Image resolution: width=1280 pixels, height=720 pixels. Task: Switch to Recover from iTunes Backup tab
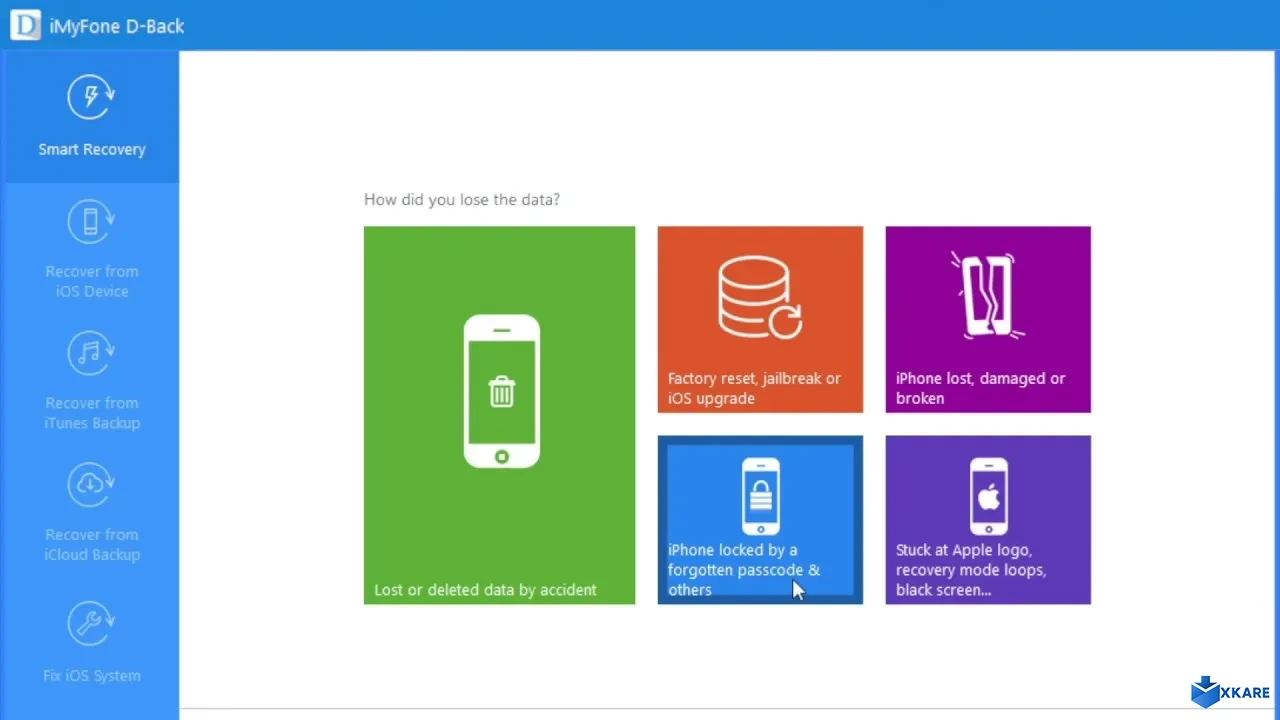coord(92,413)
